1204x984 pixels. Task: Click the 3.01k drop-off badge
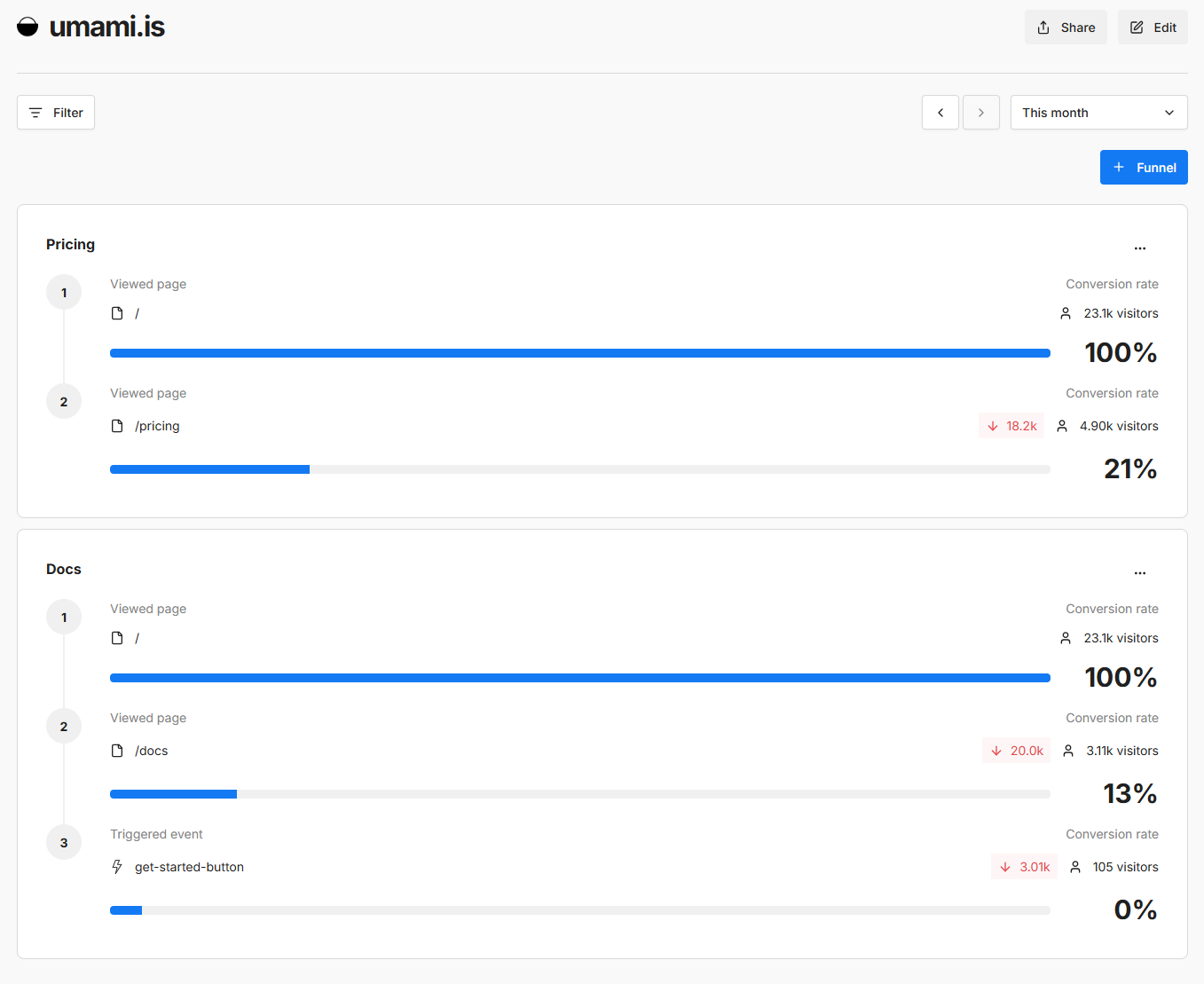pos(1025,867)
